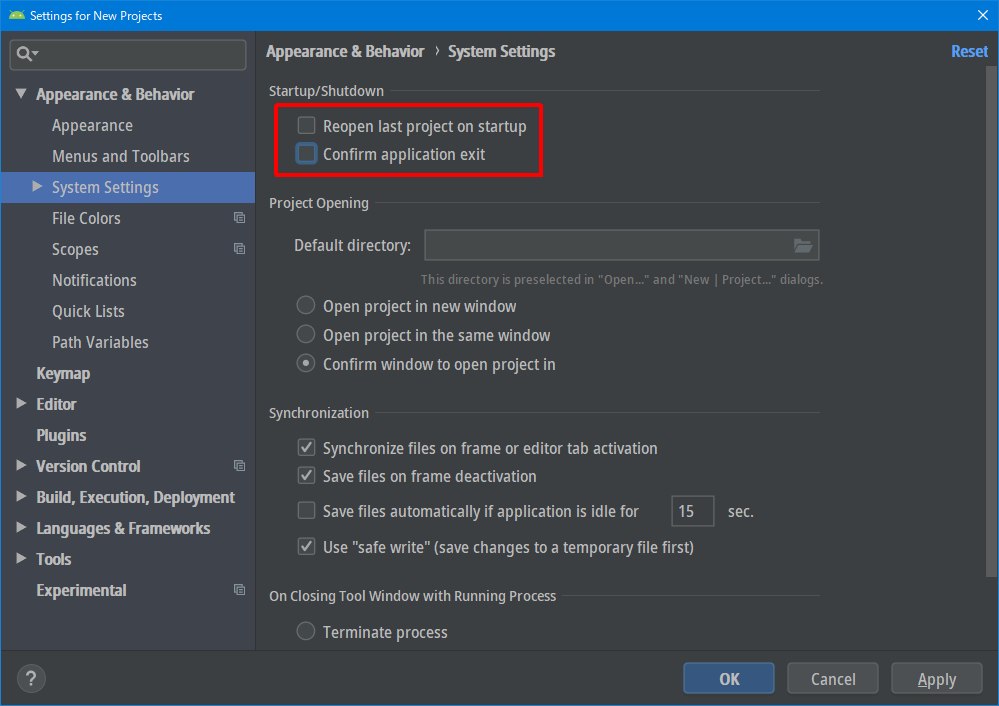Click the Android Studio icon in title bar

[x=16, y=15]
